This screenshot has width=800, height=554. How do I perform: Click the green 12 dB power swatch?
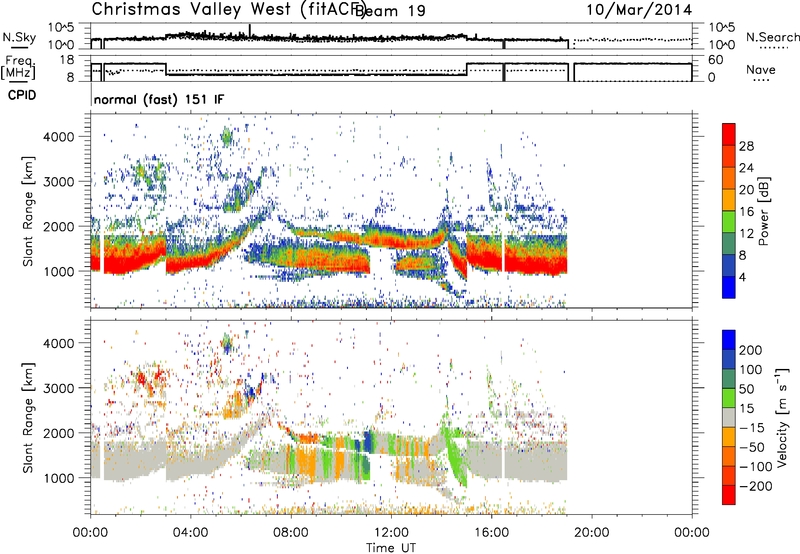pyautogui.click(x=729, y=222)
